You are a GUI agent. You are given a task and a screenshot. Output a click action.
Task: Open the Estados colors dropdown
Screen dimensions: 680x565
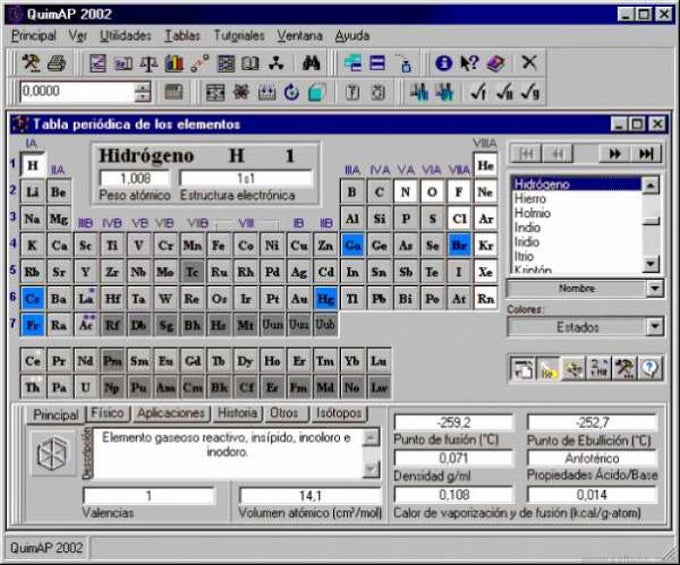(655, 327)
